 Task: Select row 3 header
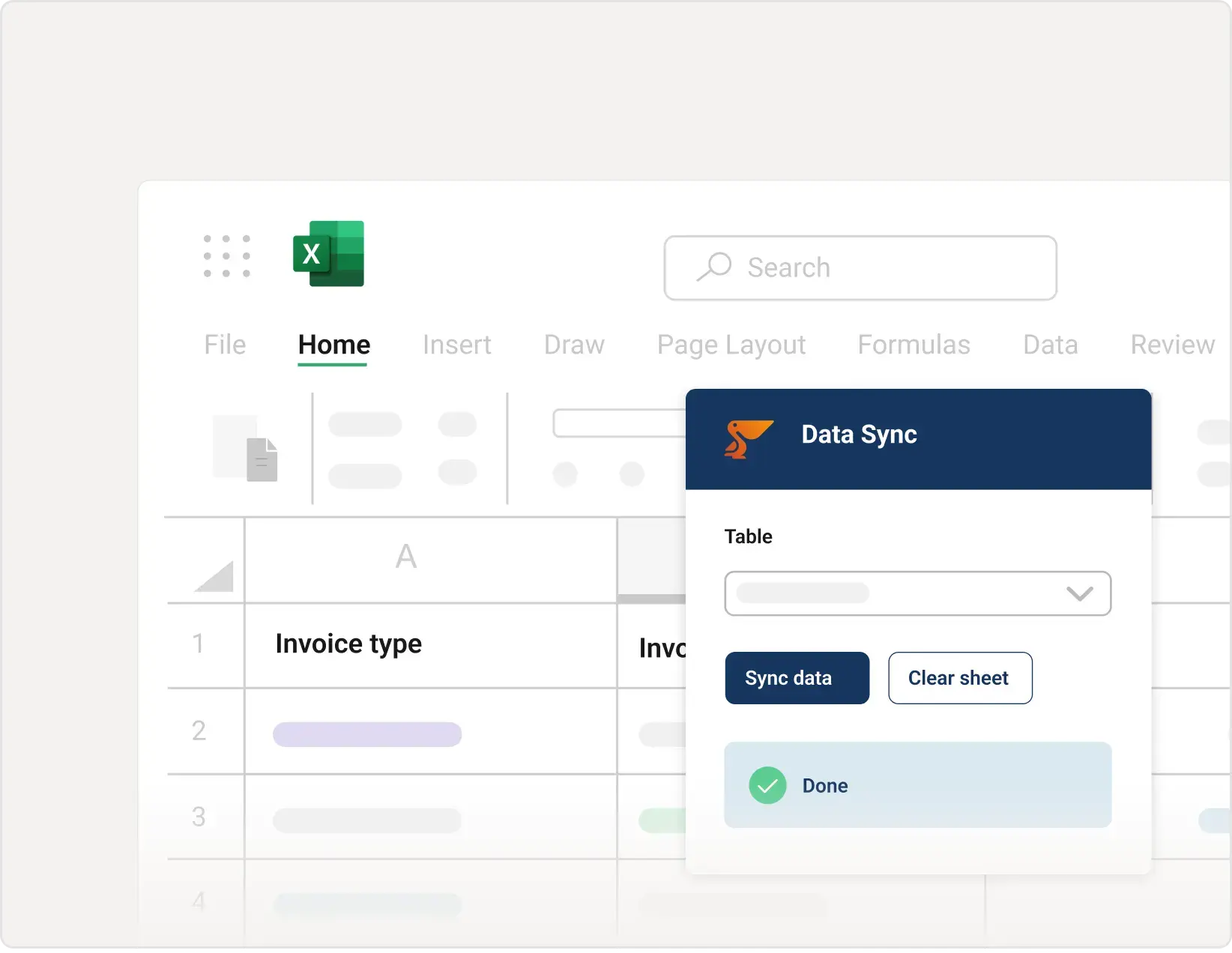pos(205,817)
